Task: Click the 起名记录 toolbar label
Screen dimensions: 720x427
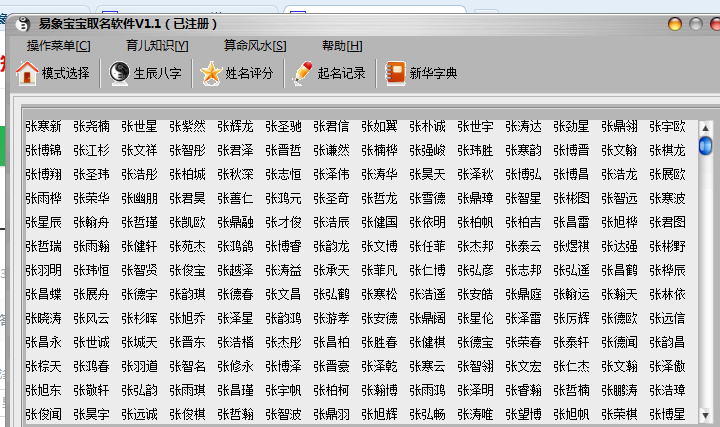Action: point(342,73)
